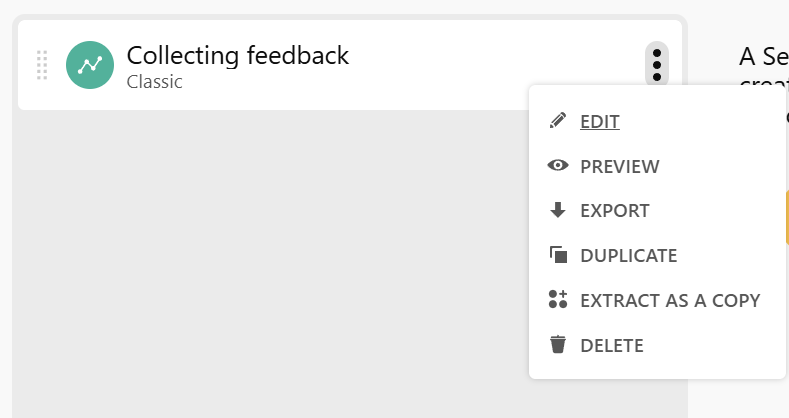789x418 pixels.
Task: Click the Classic subtitle label
Action: tap(155, 82)
